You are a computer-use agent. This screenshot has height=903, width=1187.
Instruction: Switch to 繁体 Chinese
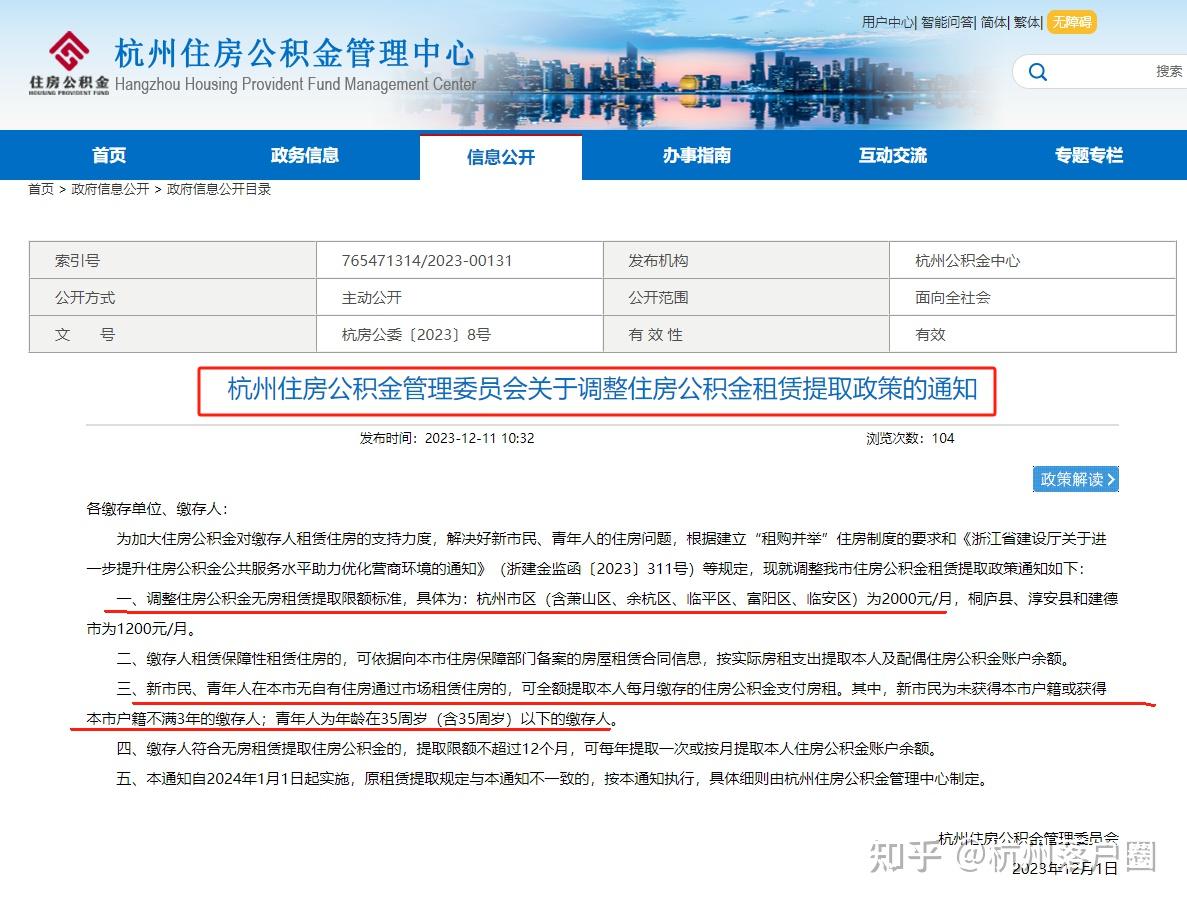pos(1027,22)
